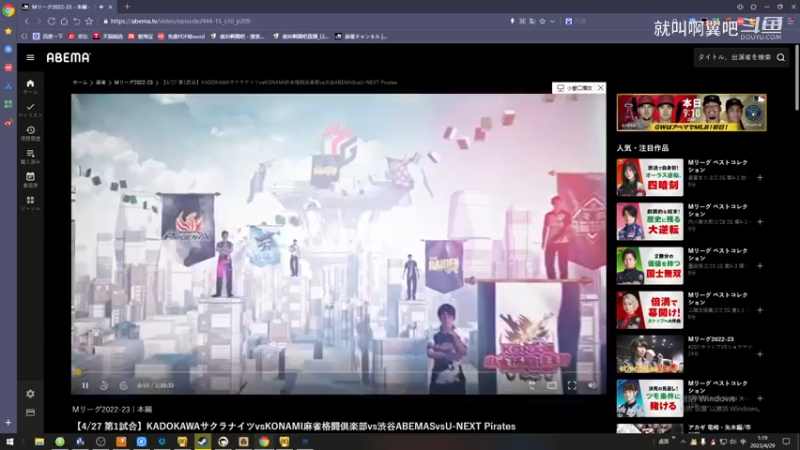The height and width of the screenshot is (450, 800).
Task: Pause the video playback
Action: tap(85, 385)
